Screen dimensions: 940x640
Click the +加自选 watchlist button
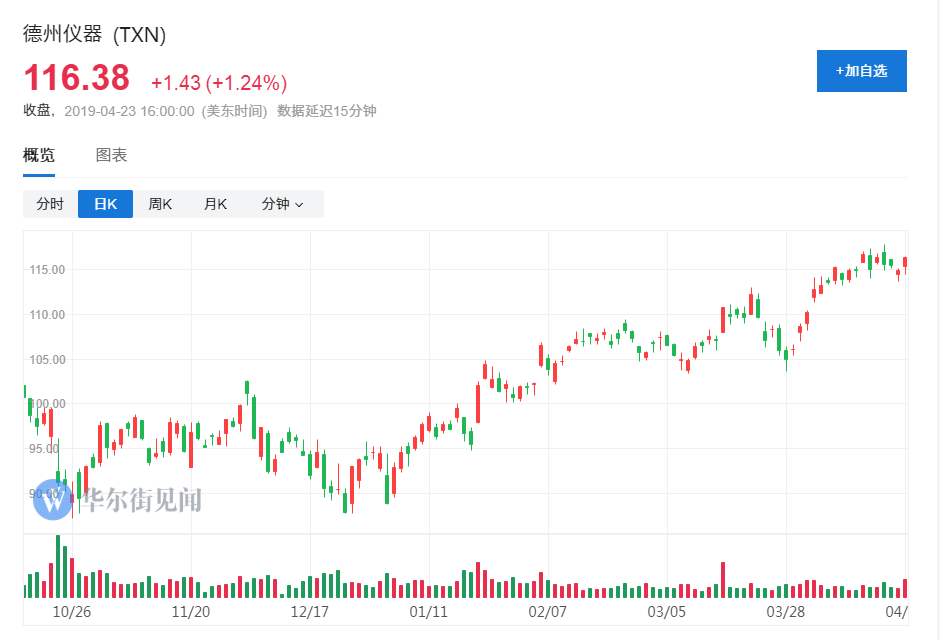point(862,71)
